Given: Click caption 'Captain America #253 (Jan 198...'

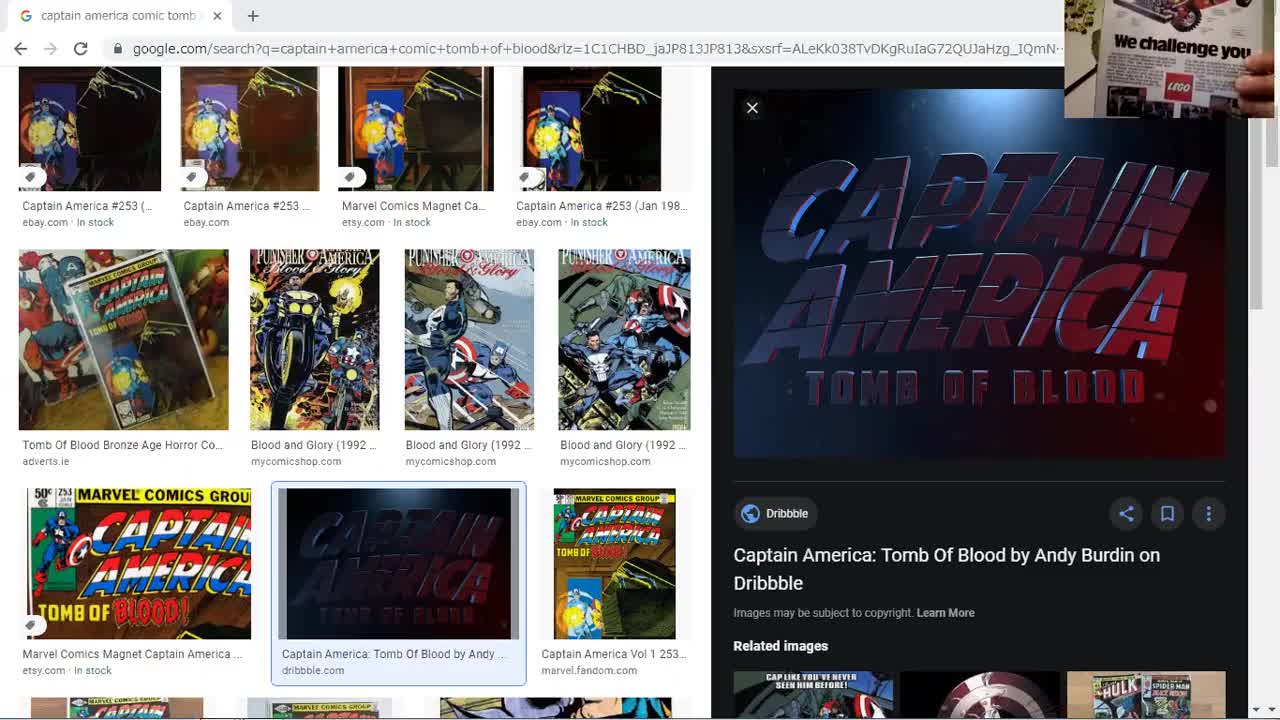Looking at the screenshot, I should click(601, 206).
